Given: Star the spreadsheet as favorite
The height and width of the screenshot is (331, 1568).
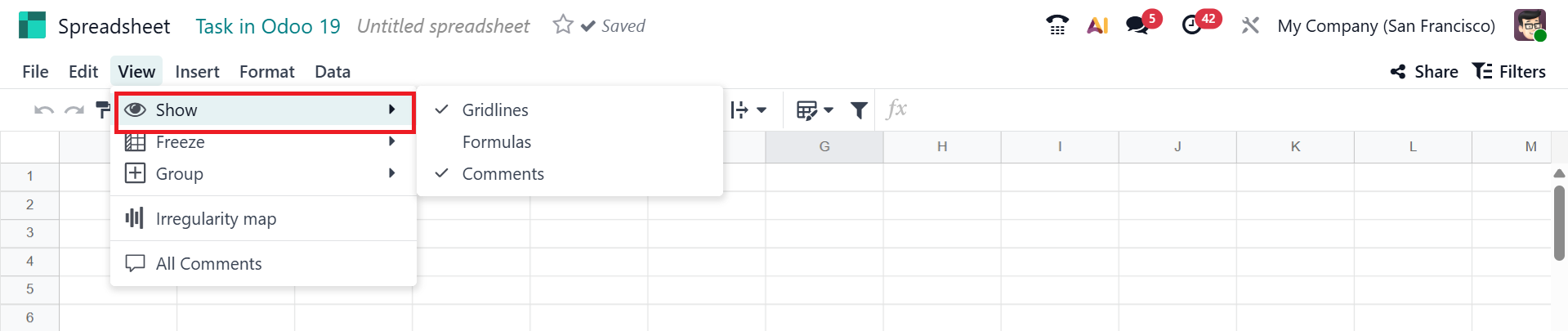Looking at the screenshot, I should click(563, 25).
